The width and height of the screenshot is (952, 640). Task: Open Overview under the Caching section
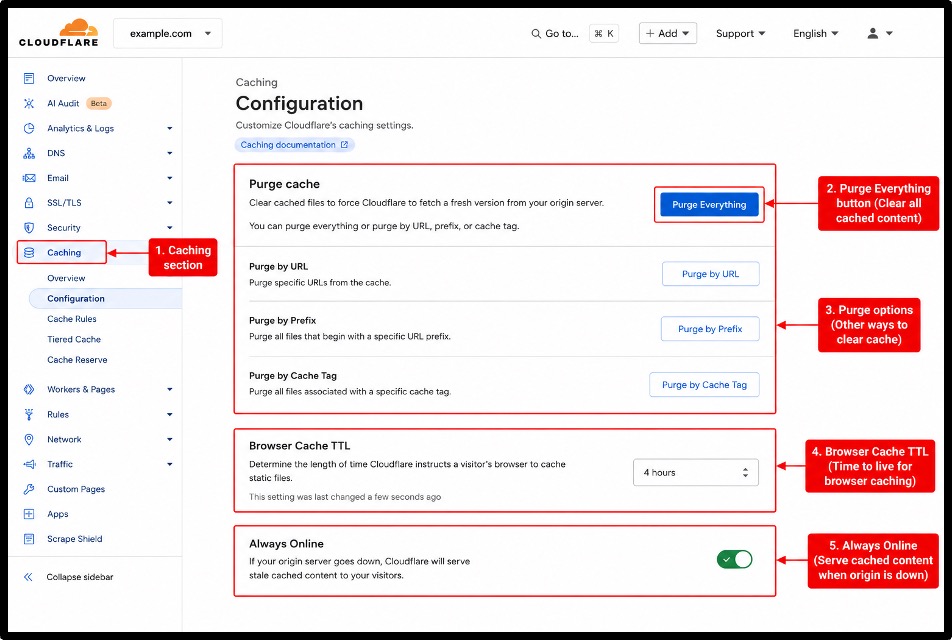click(66, 278)
